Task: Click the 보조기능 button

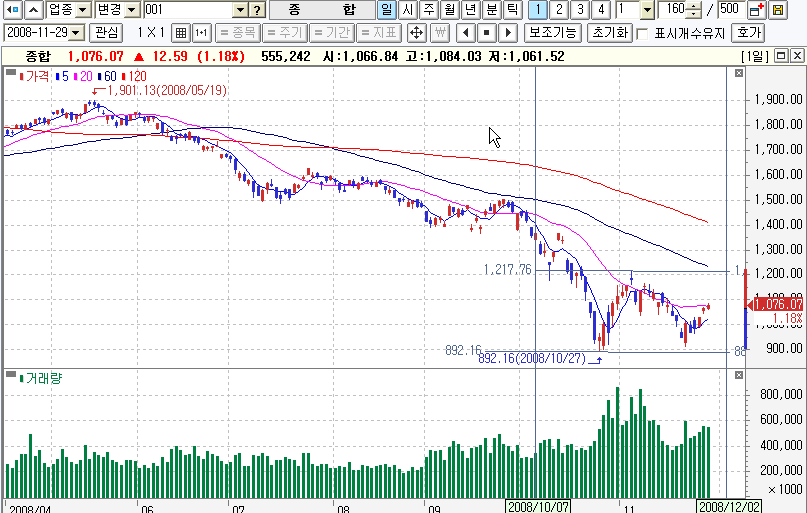Action: 553,33
